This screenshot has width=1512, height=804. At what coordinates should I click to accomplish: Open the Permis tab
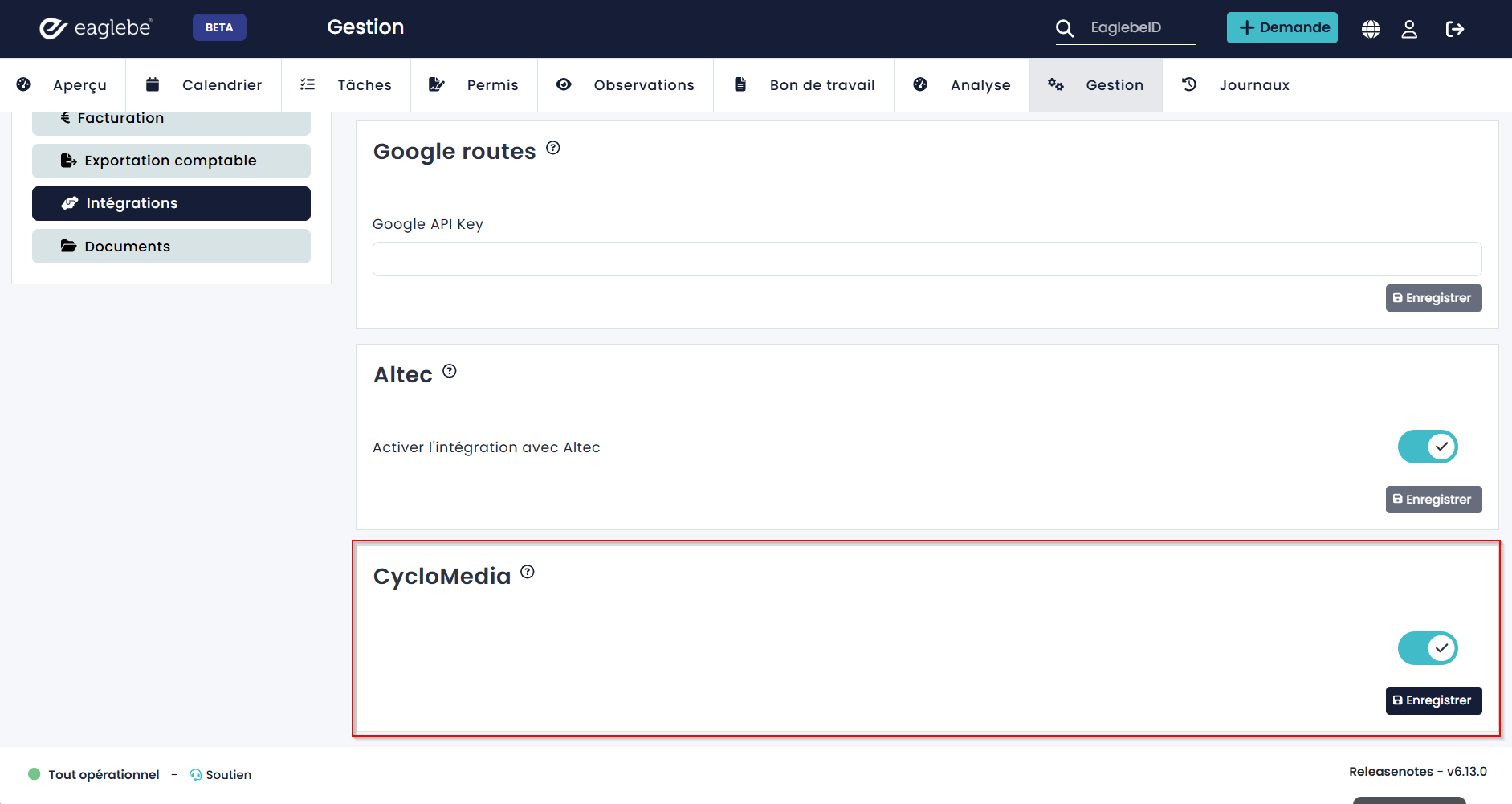[x=474, y=85]
